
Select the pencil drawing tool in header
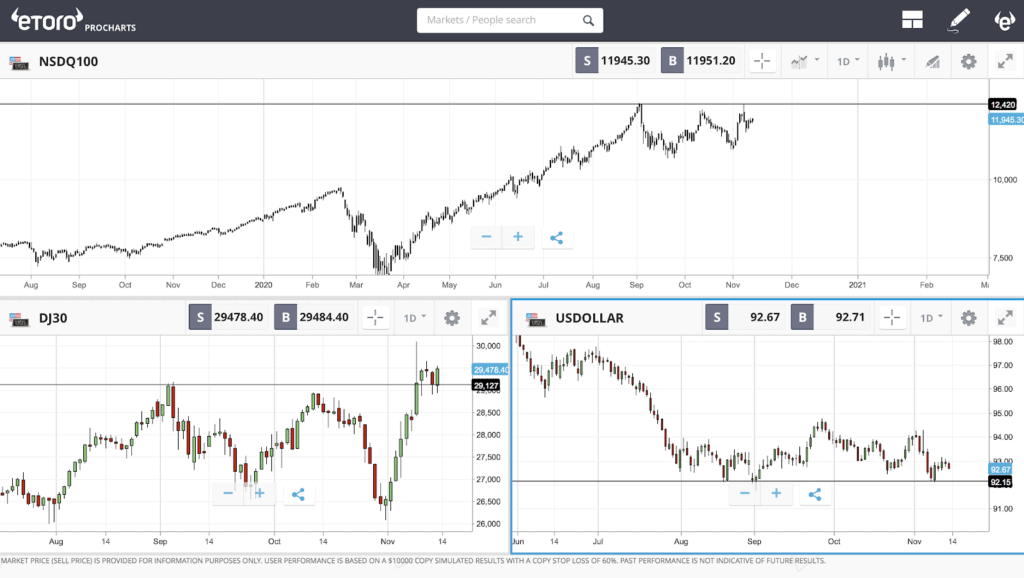pyautogui.click(x=959, y=20)
